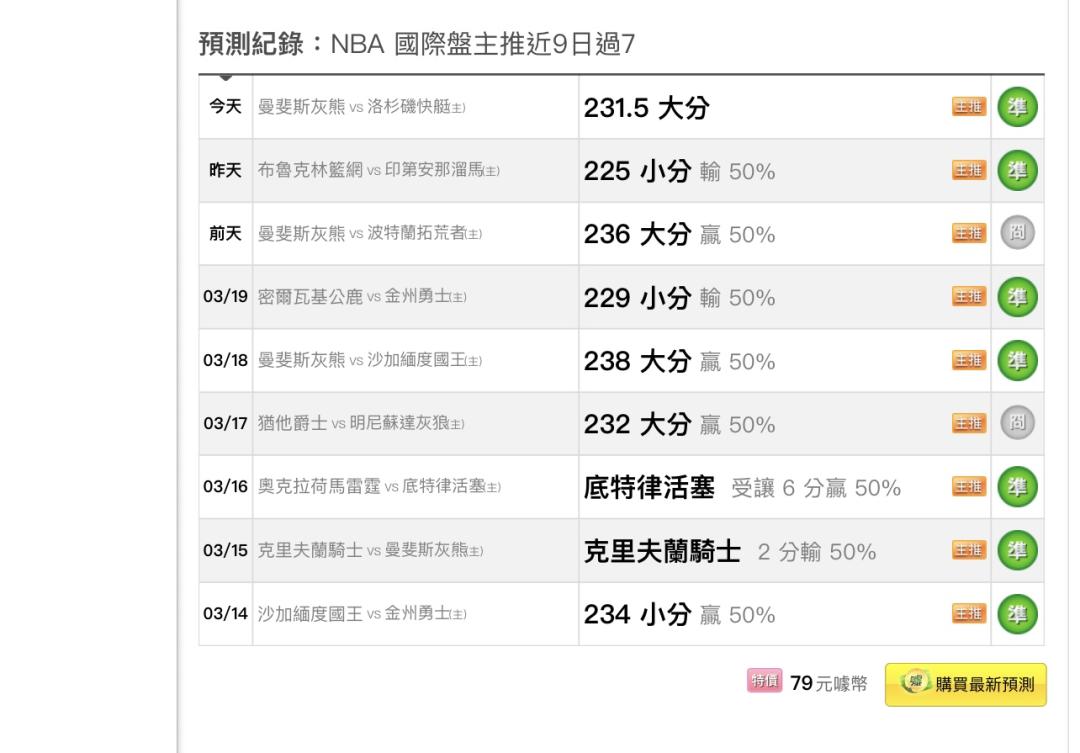1080x753 pixels.
Task: Click green 準 icon for 03/16 game
Action: click(x=1017, y=487)
